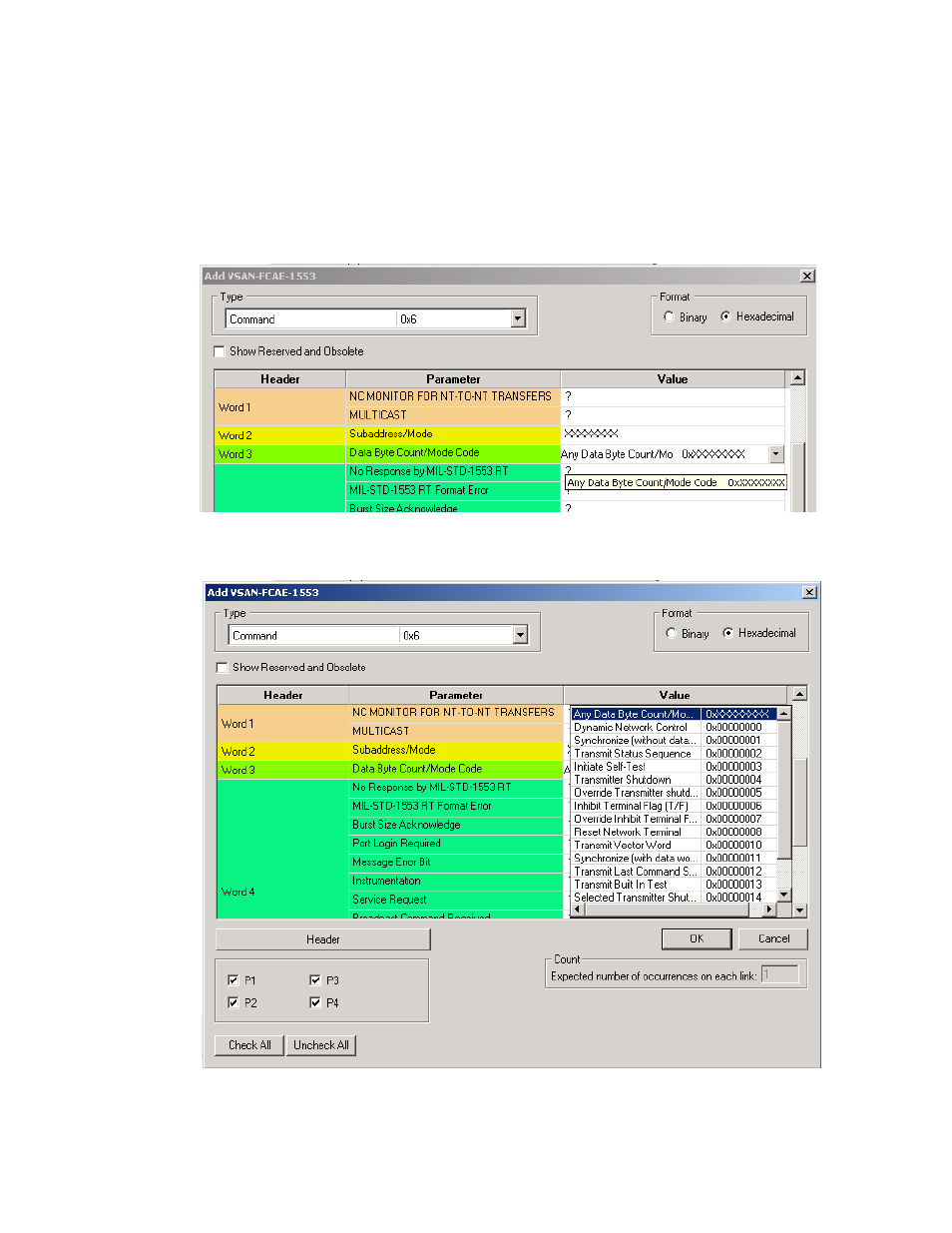Click lower table scroll up arrow
This screenshot has height=1233, width=952.
(799, 694)
